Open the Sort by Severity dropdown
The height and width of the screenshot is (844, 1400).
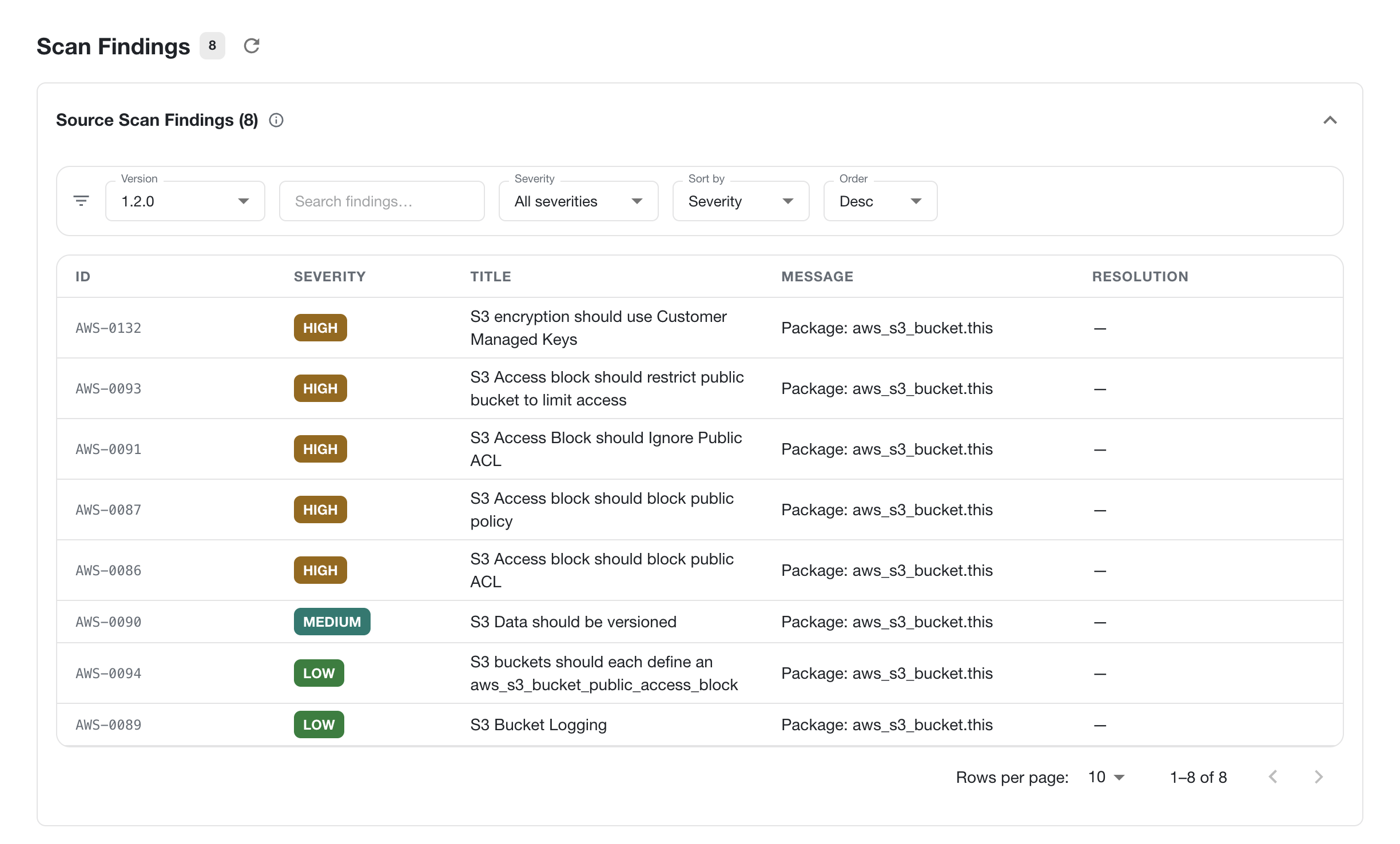tap(741, 201)
